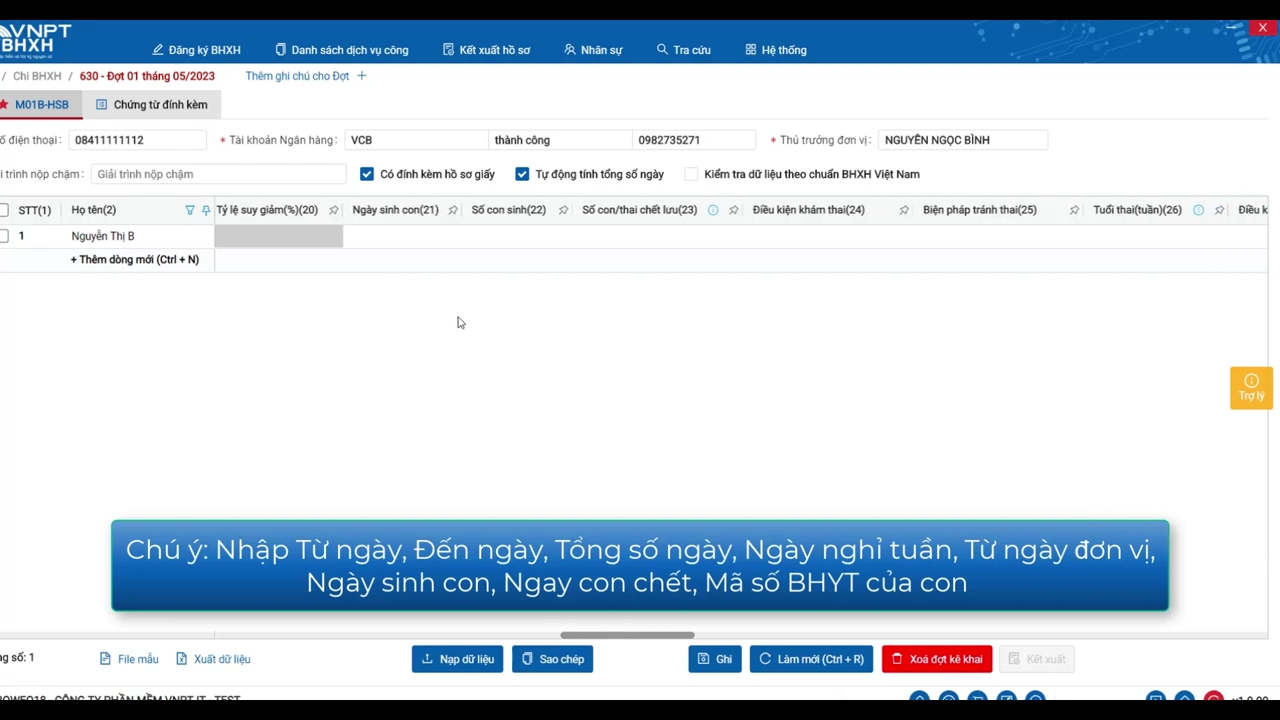This screenshot has height=720, width=1280.
Task: Add a row via Thêm dòng mới
Action: (x=135, y=260)
